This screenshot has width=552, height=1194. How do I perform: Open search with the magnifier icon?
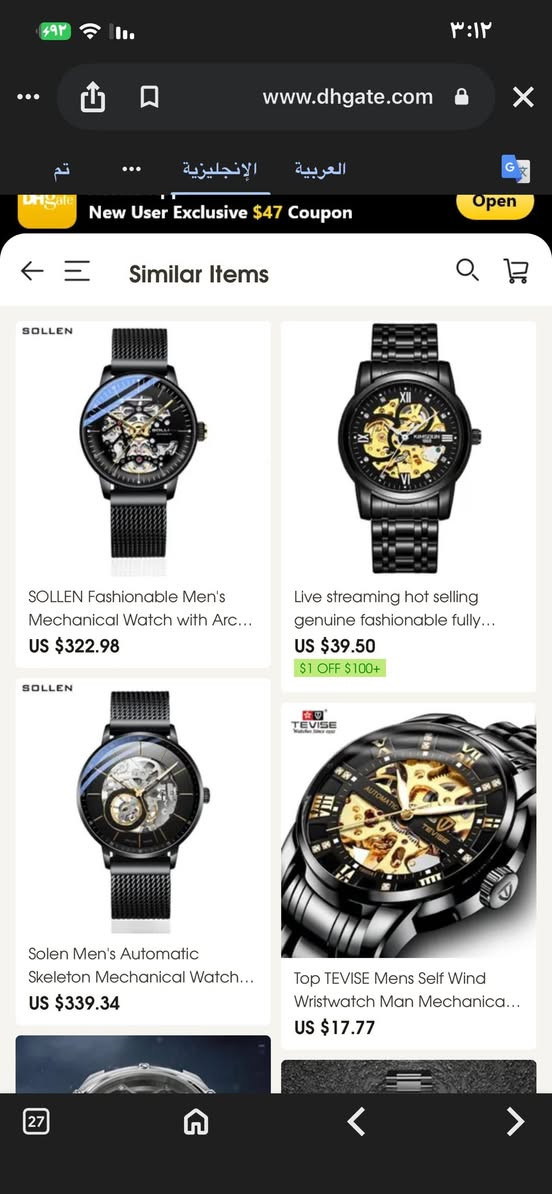[467, 270]
